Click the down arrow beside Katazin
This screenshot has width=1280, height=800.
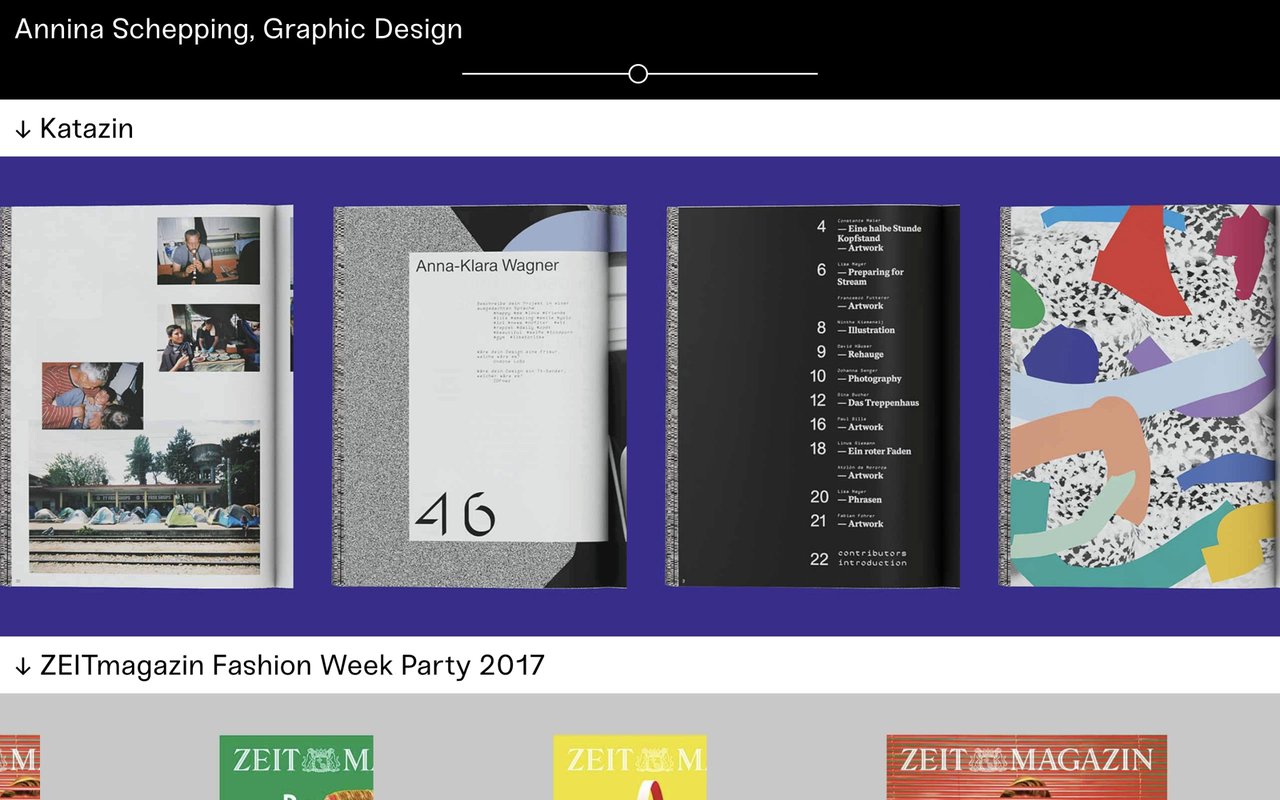tap(20, 128)
